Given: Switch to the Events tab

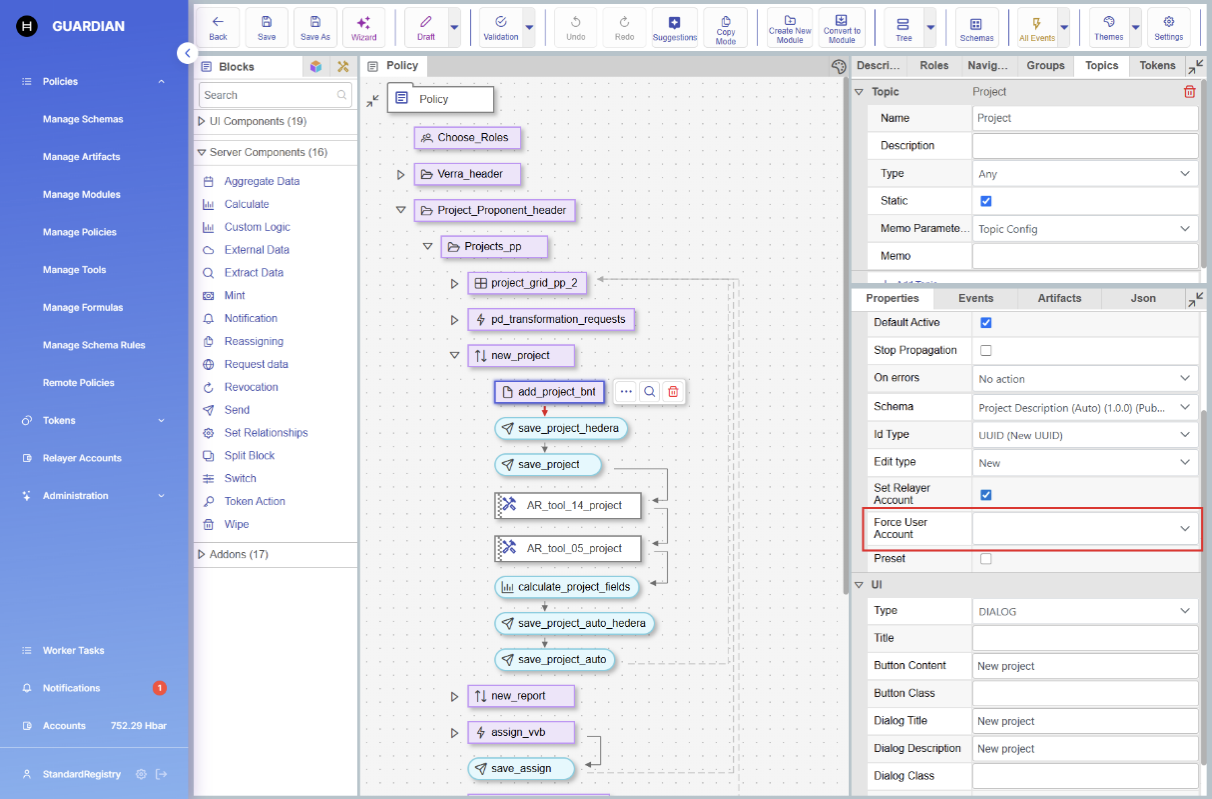Looking at the screenshot, I should [975, 298].
